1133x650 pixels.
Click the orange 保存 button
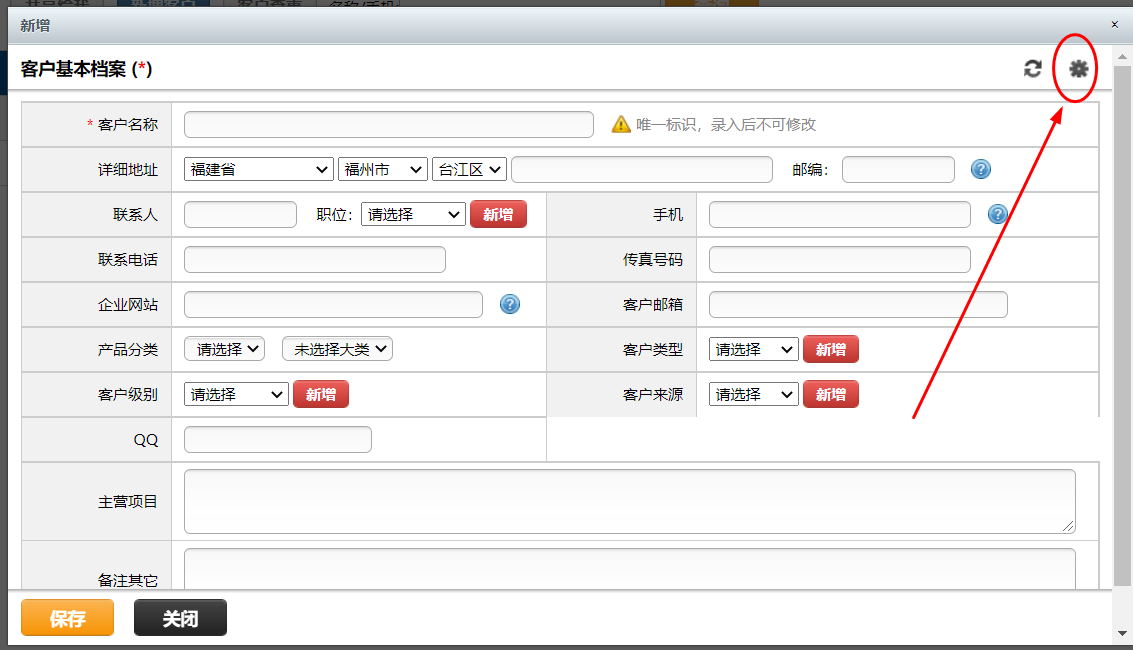click(67, 618)
